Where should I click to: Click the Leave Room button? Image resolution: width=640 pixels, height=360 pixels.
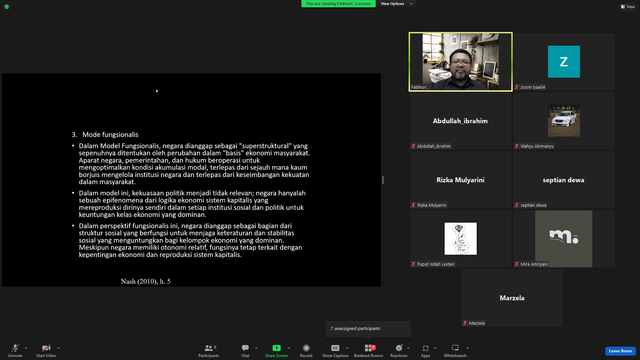[x=620, y=351]
